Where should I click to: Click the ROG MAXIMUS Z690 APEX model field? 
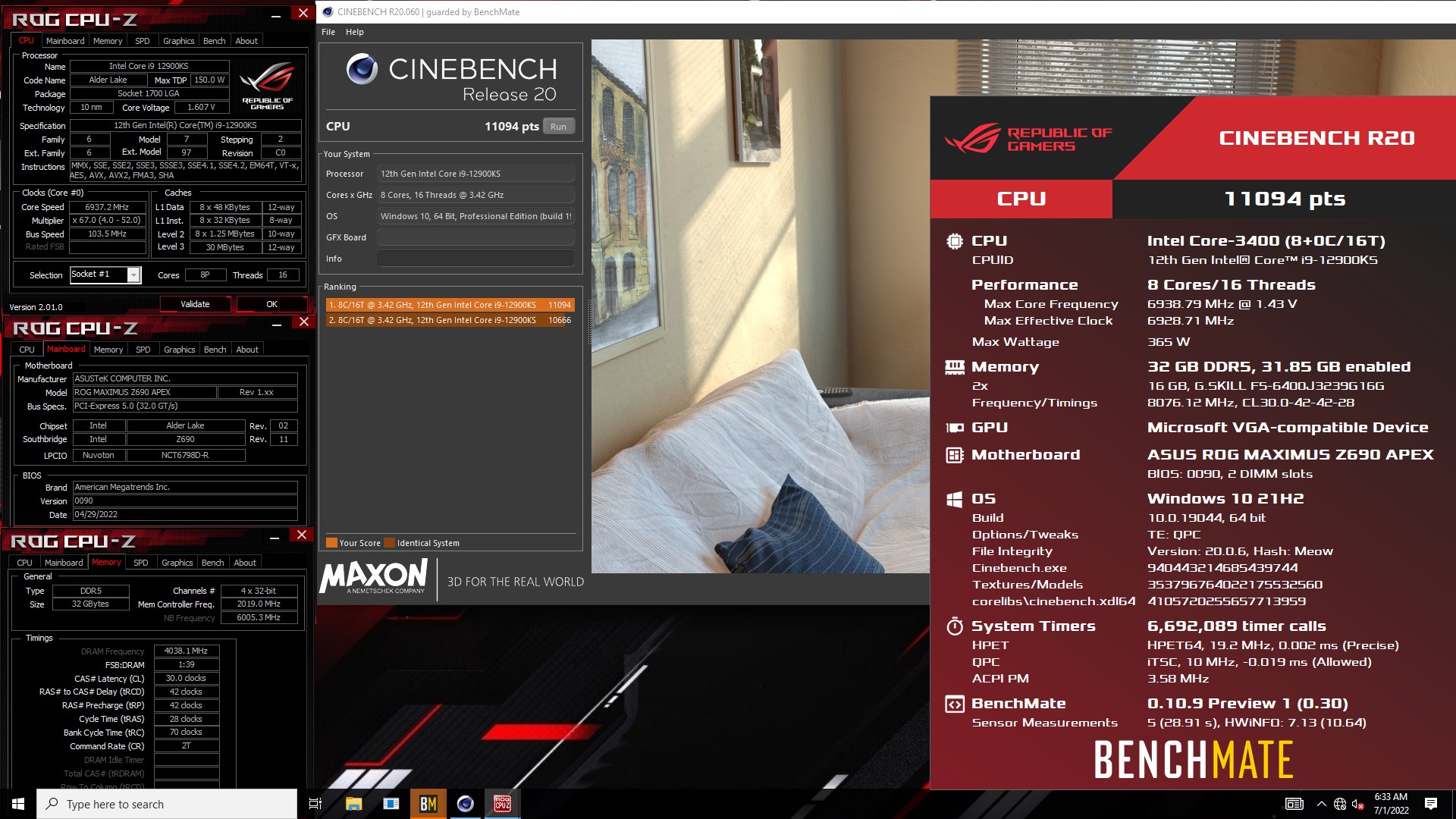point(144,392)
